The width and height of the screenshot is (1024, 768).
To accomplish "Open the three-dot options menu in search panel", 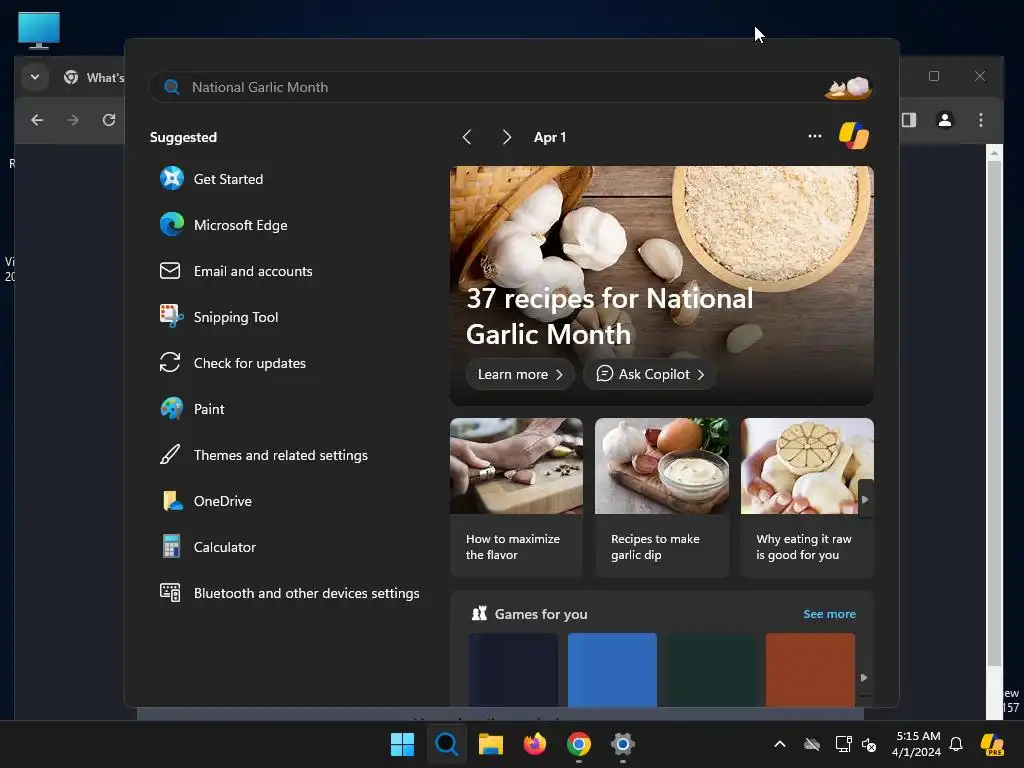I will pyautogui.click(x=814, y=136).
